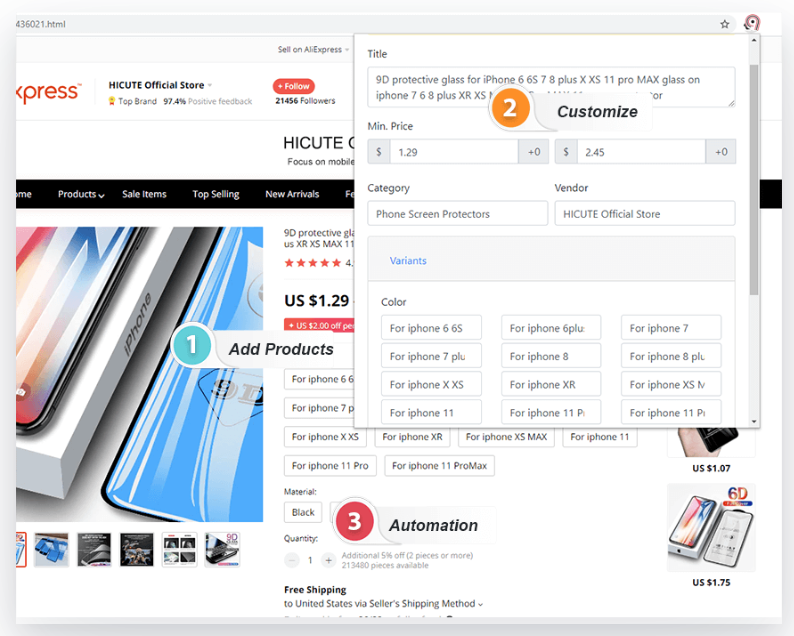Select popup variant For iphone 8

551,356
